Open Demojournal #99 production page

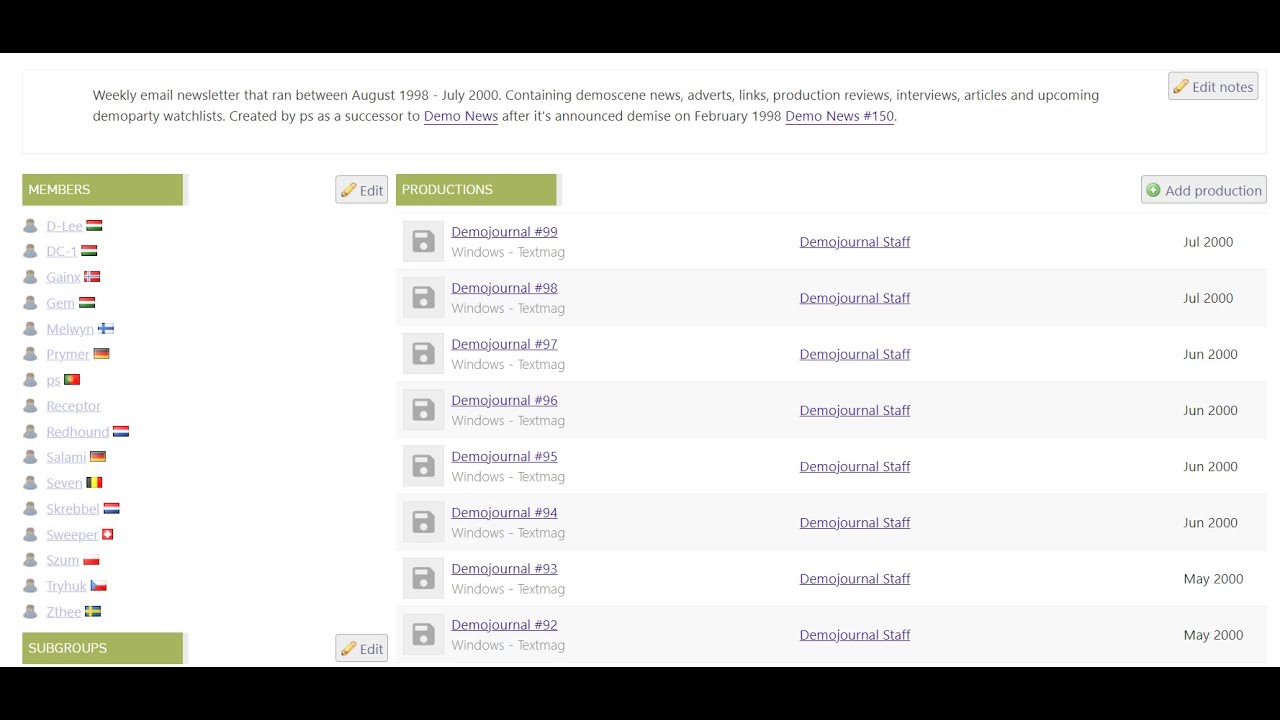[504, 232]
